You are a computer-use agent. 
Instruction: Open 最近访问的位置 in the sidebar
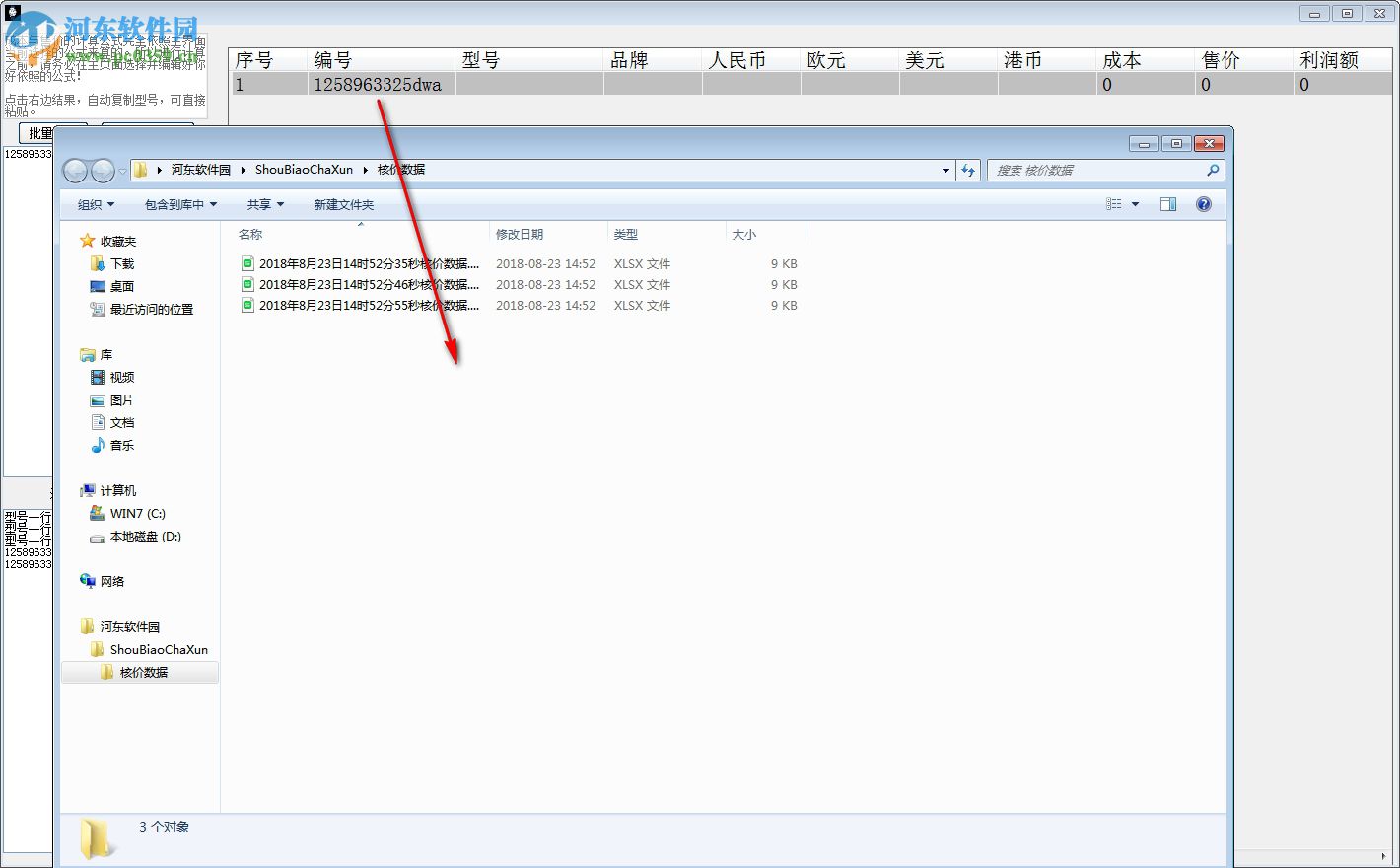[x=152, y=309]
